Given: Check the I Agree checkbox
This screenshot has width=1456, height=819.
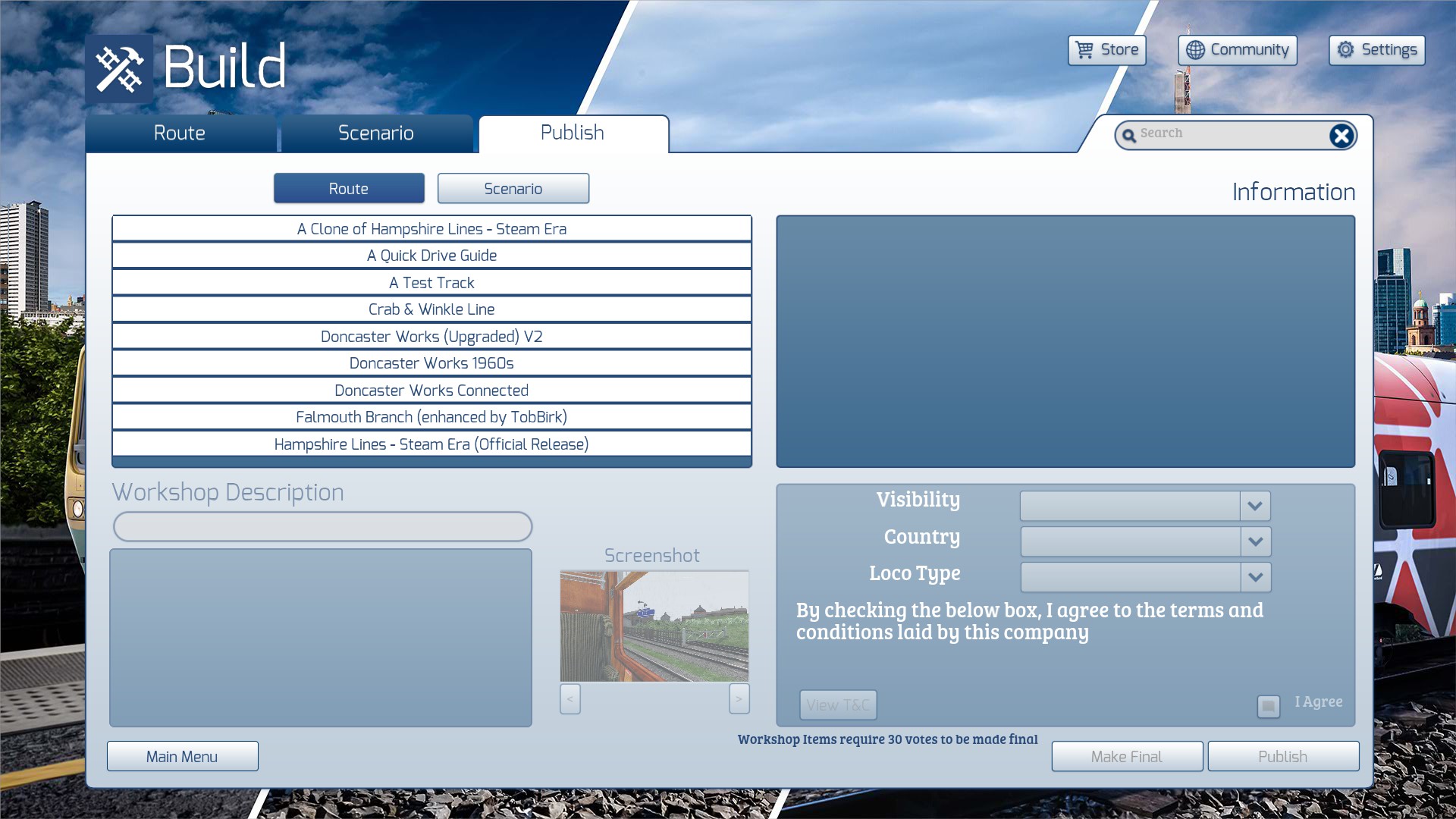Looking at the screenshot, I should click(1268, 706).
